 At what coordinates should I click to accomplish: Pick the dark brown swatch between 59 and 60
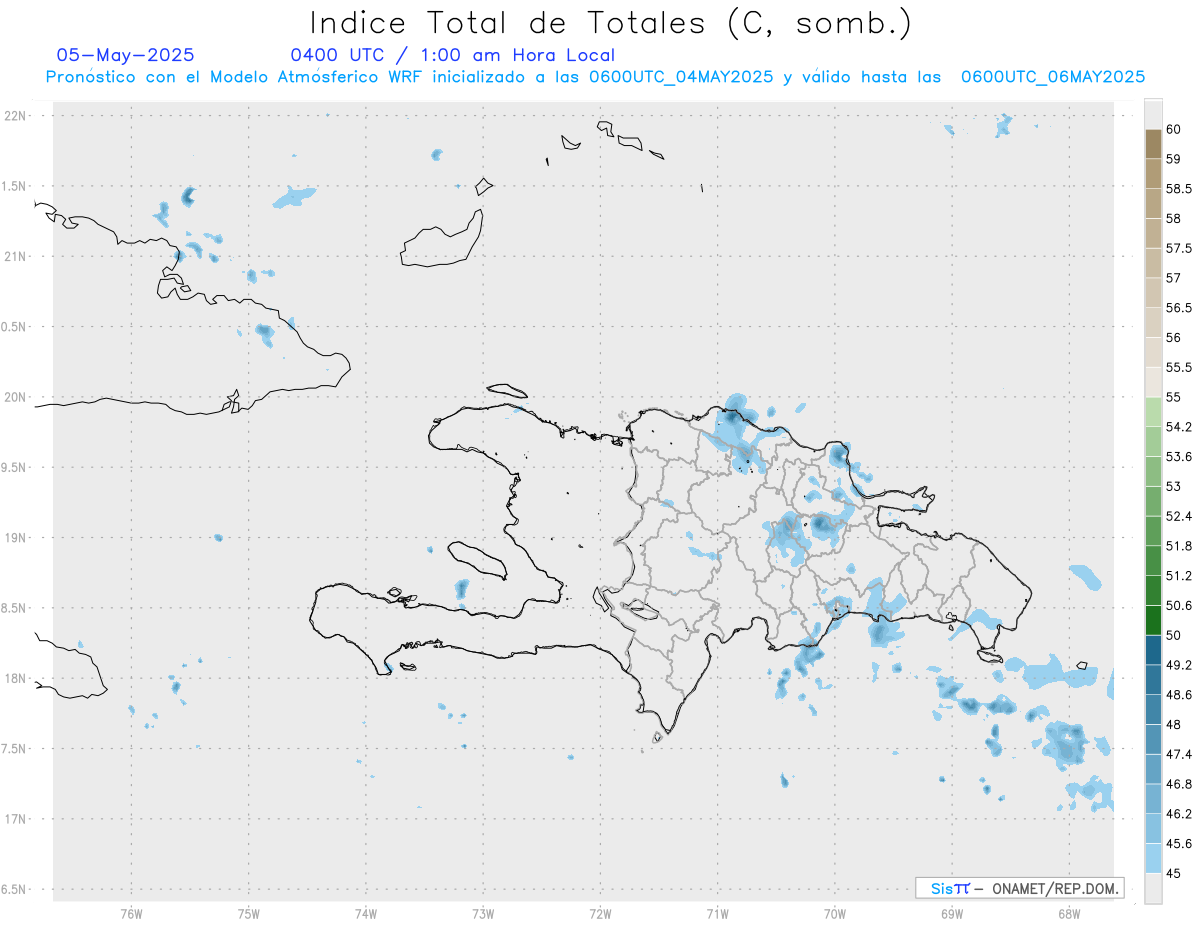pos(1153,144)
